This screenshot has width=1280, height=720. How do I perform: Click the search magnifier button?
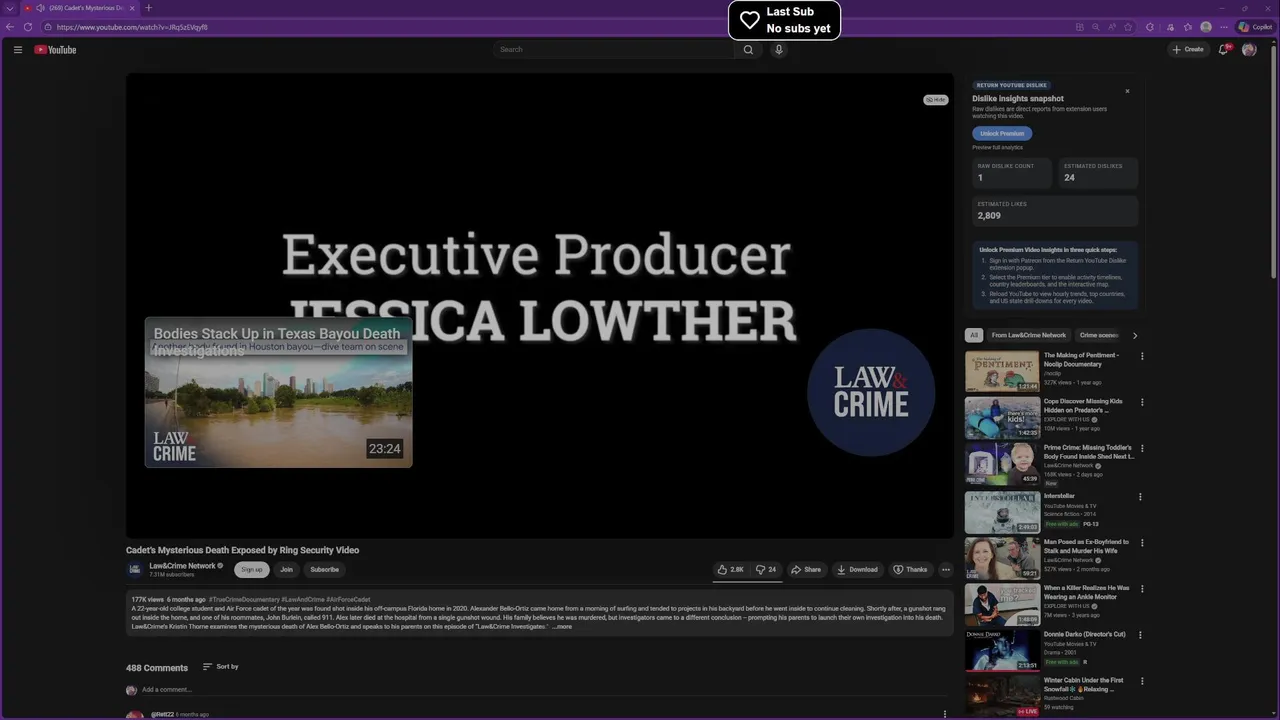748,49
